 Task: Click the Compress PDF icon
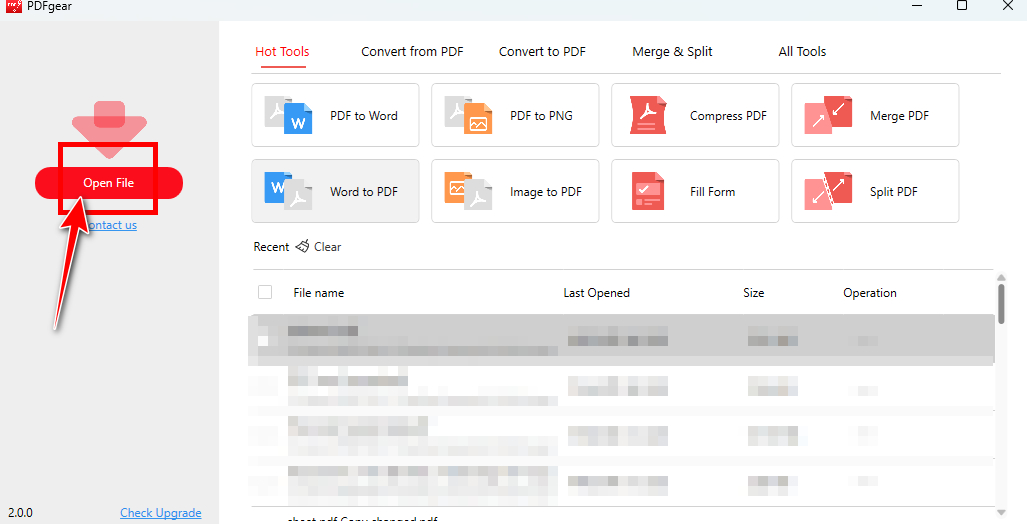648,115
